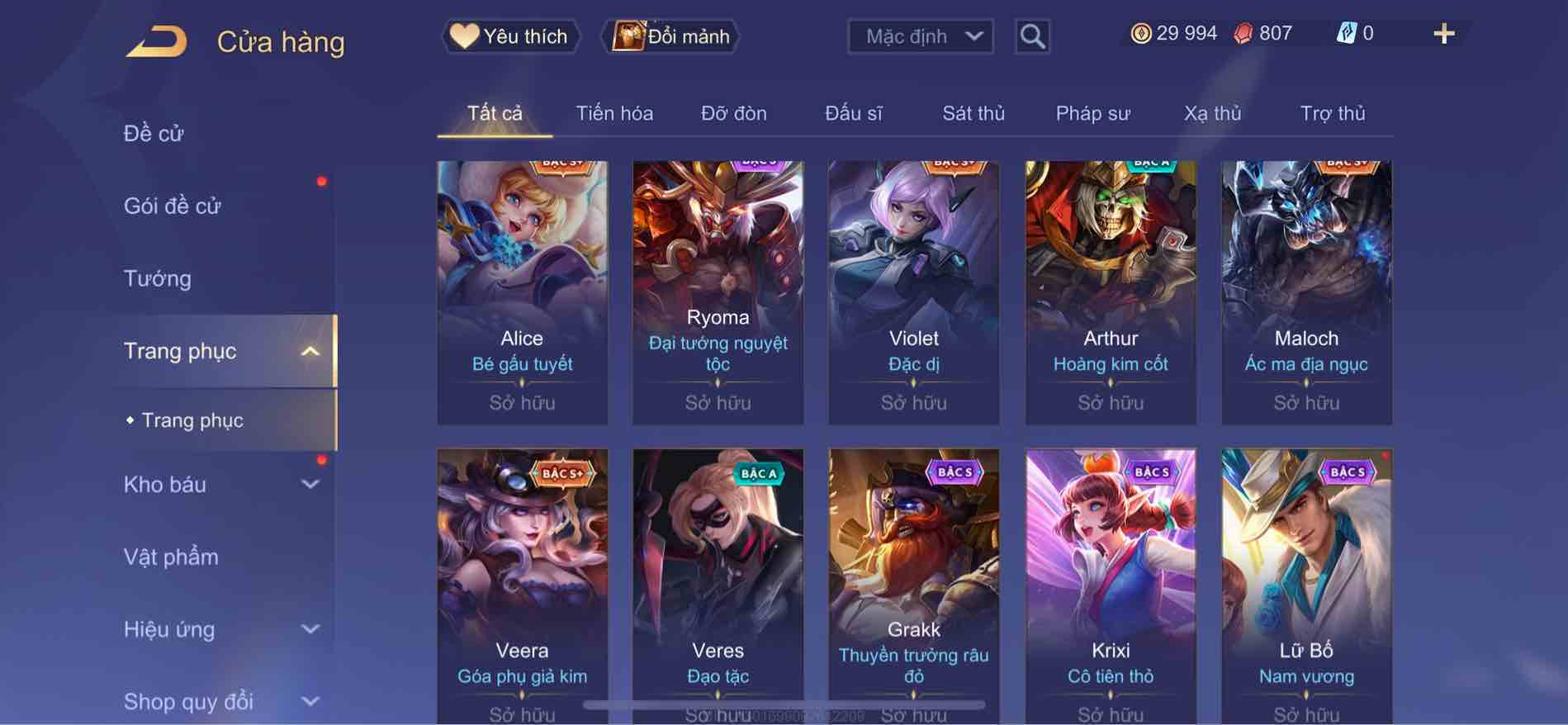Tap the blue voucher ticket icon

(x=1346, y=33)
